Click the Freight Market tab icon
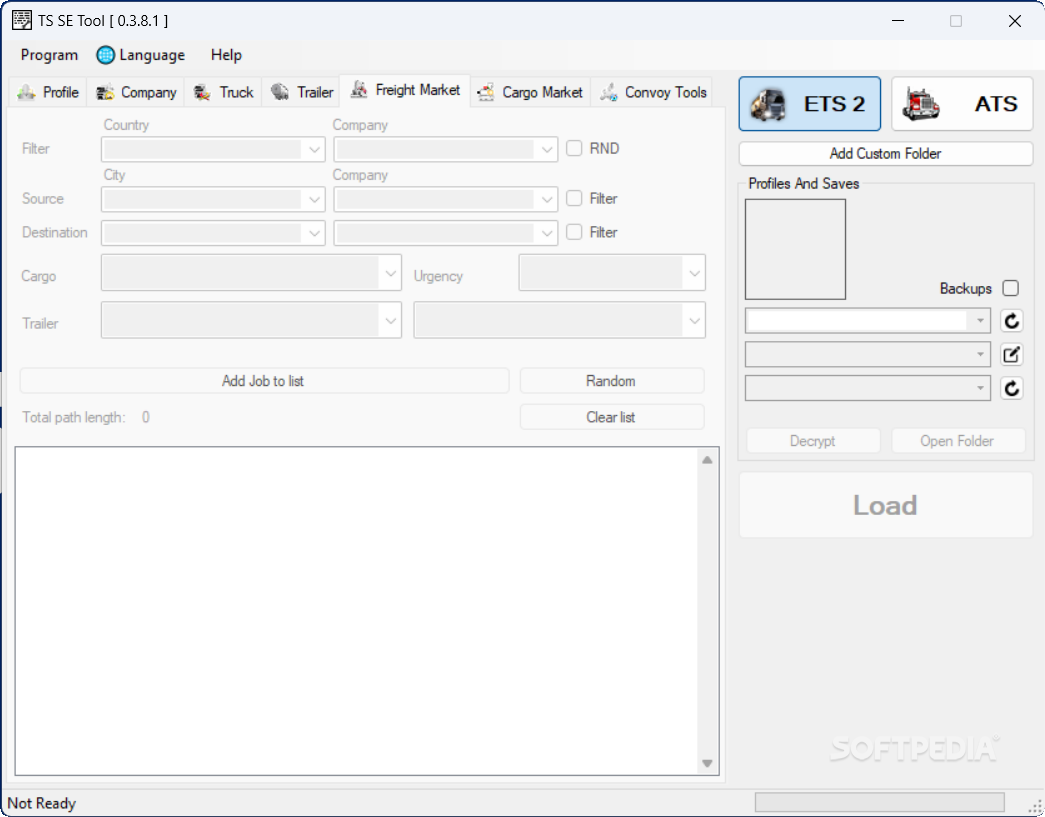Image resolution: width=1045 pixels, height=817 pixels. (x=359, y=89)
